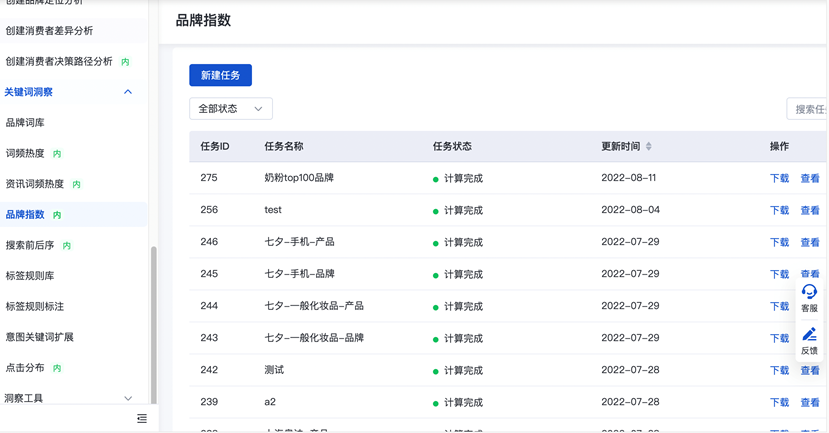The width and height of the screenshot is (829, 433).
Task: Expand the 洞察工具 section
Action: pos(128,398)
